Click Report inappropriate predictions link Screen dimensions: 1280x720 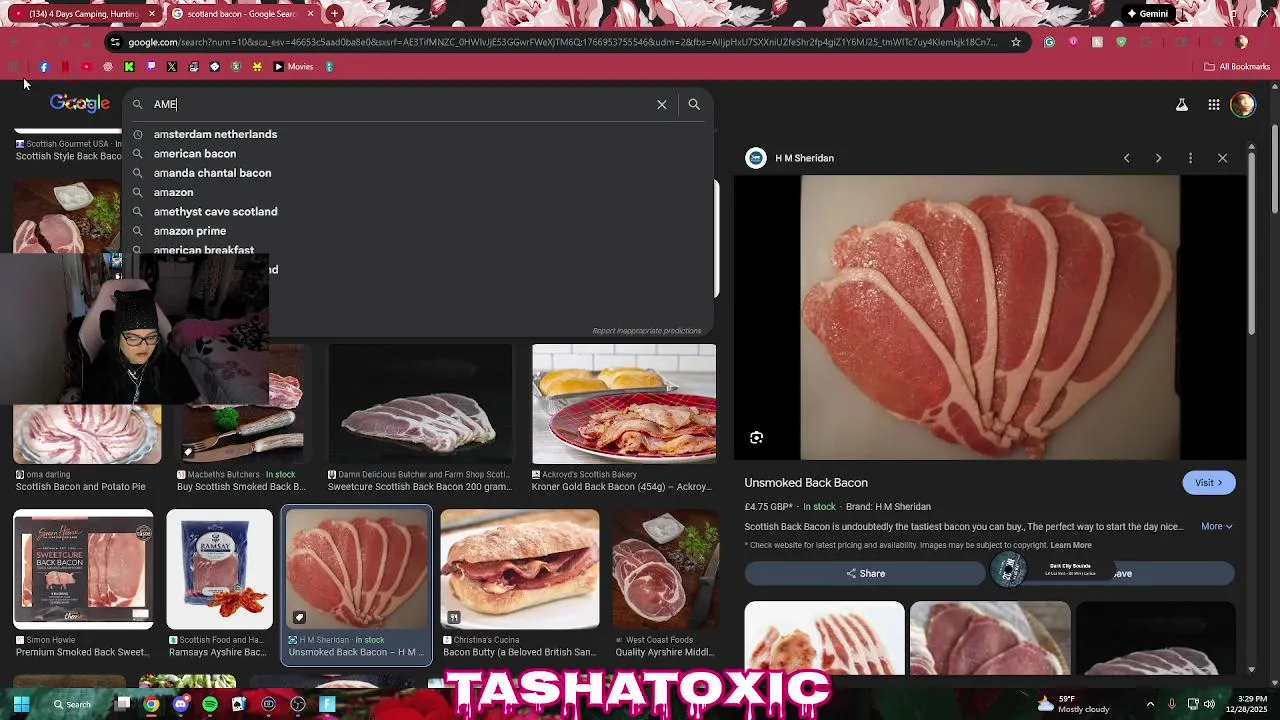point(646,331)
